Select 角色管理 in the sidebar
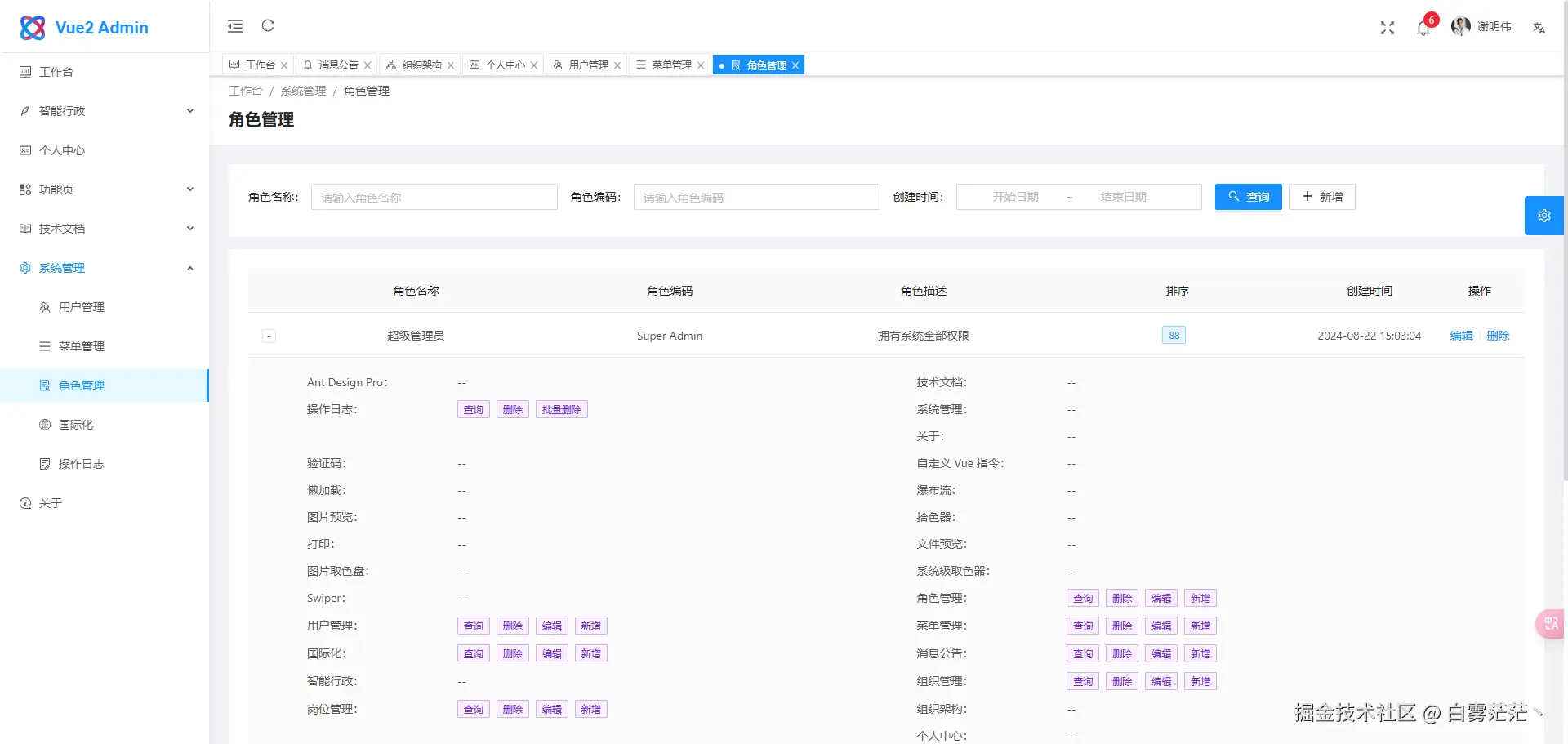This screenshot has width=1568, height=744. 105,385
